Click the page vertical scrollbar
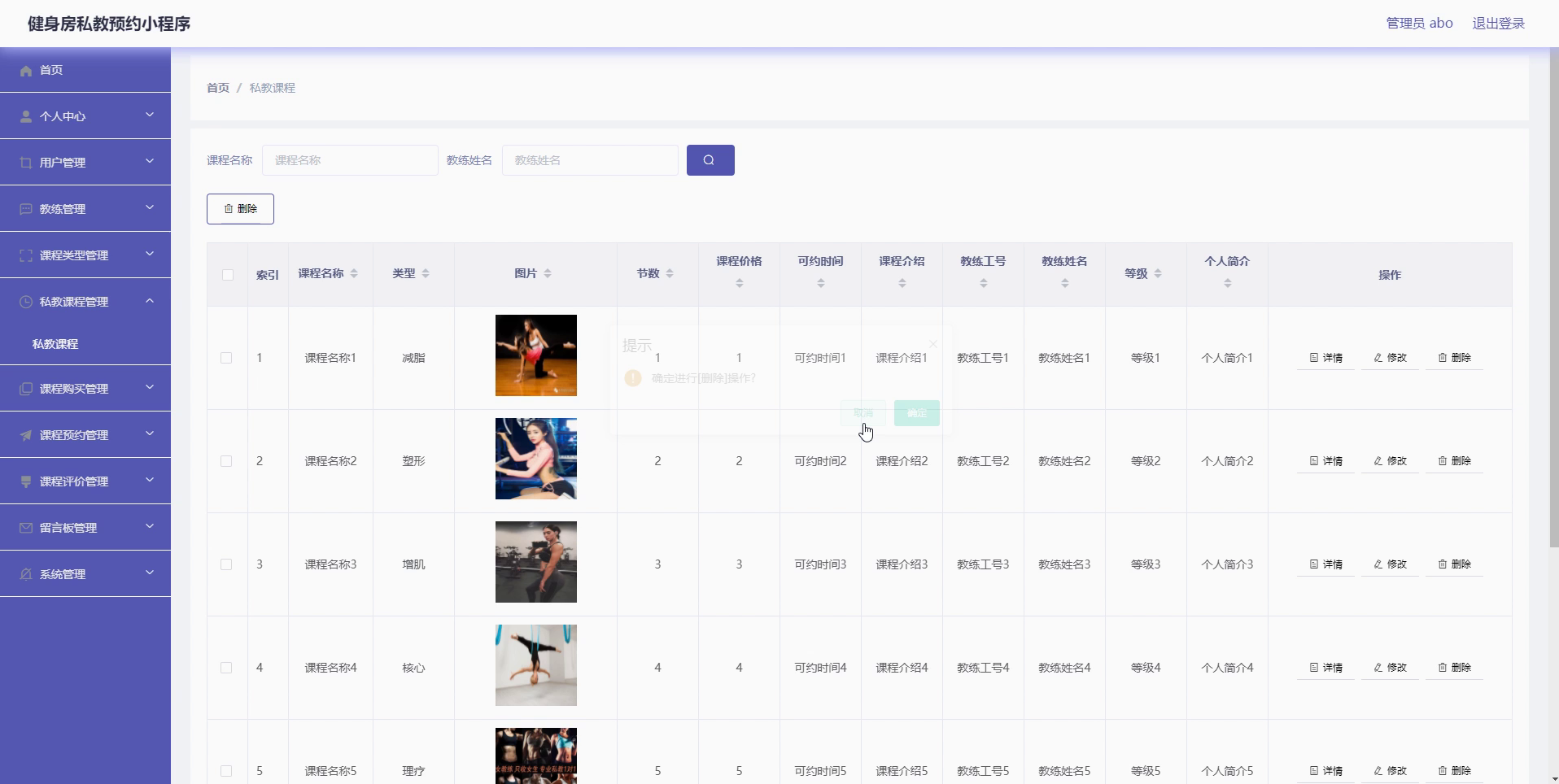This screenshot has width=1559, height=784. pyautogui.click(x=1554, y=298)
